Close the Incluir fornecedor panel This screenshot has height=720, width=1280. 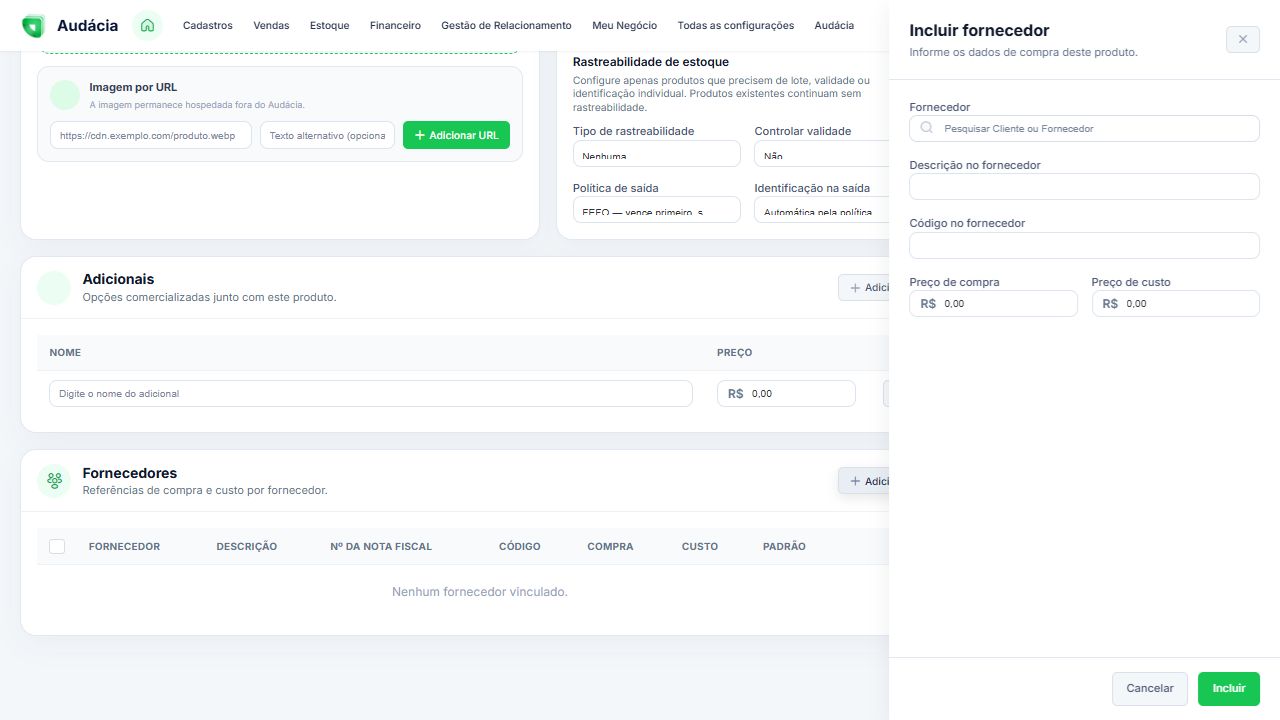point(1243,39)
